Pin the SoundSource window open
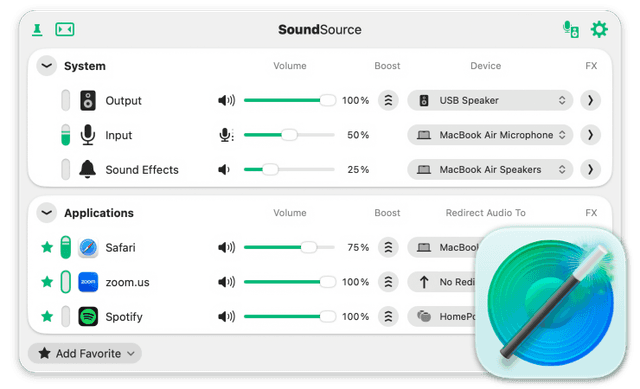The width and height of the screenshot is (640, 389). click(x=37, y=30)
